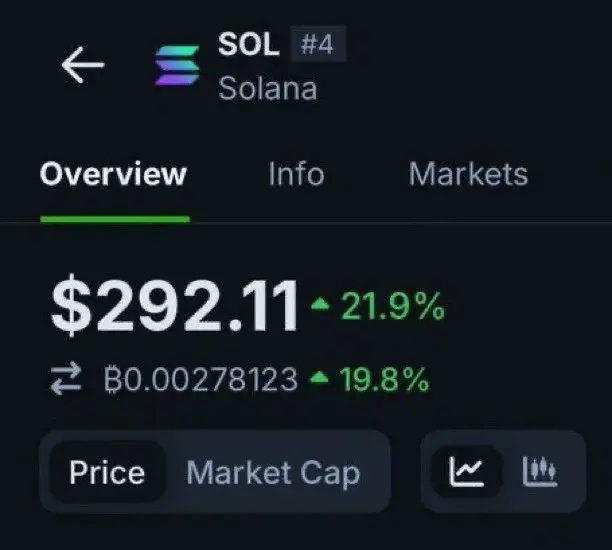Select the Price toggle option
Viewport: 612px width, 550px height.
pyautogui.click(x=107, y=472)
